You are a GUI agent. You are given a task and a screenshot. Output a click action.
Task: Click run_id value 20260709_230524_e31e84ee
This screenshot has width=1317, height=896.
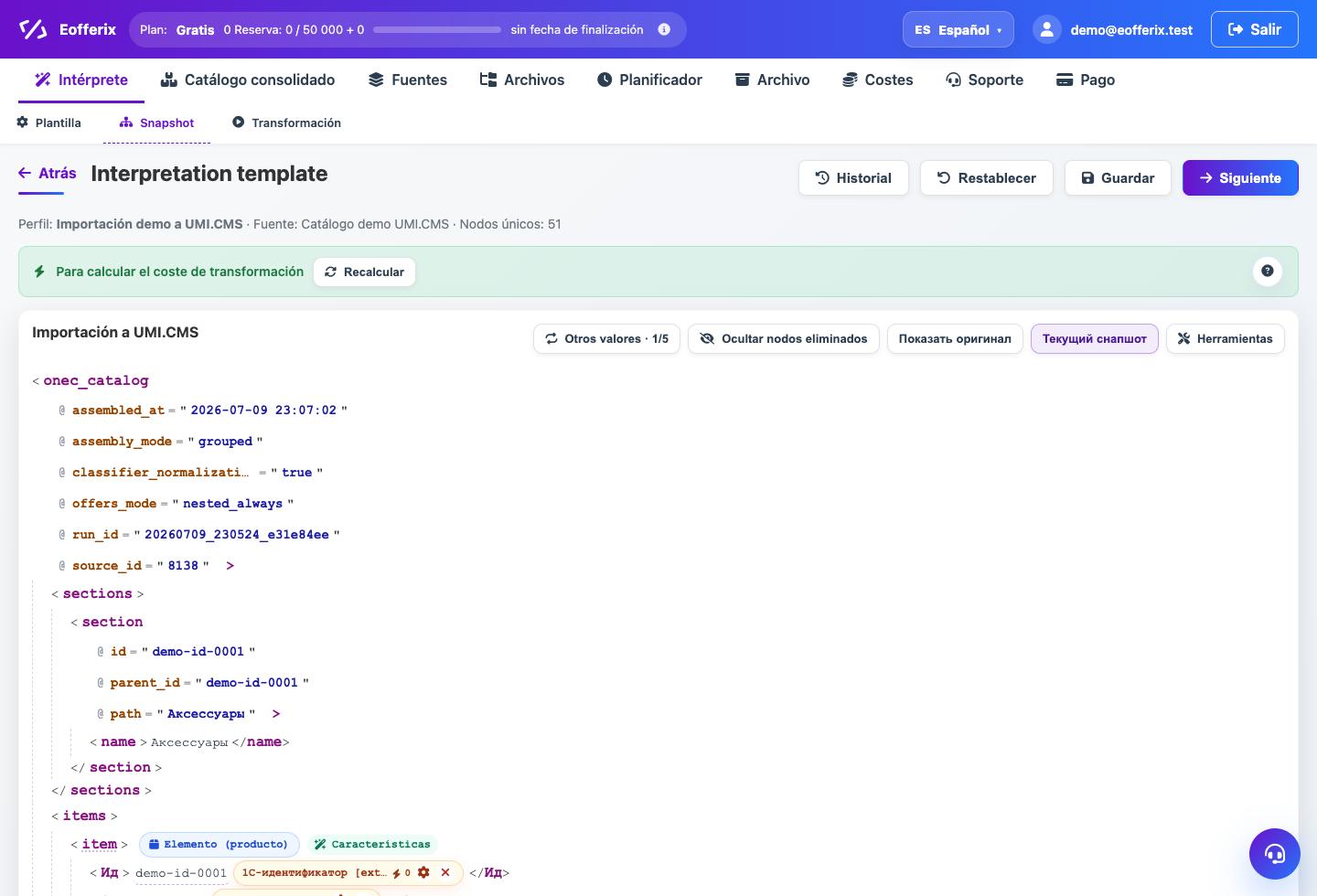pos(237,535)
